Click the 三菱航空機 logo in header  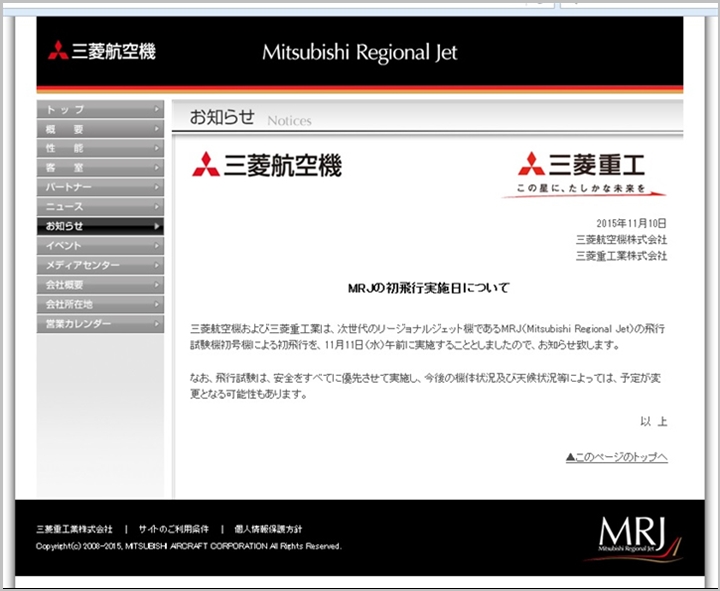(101, 51)
